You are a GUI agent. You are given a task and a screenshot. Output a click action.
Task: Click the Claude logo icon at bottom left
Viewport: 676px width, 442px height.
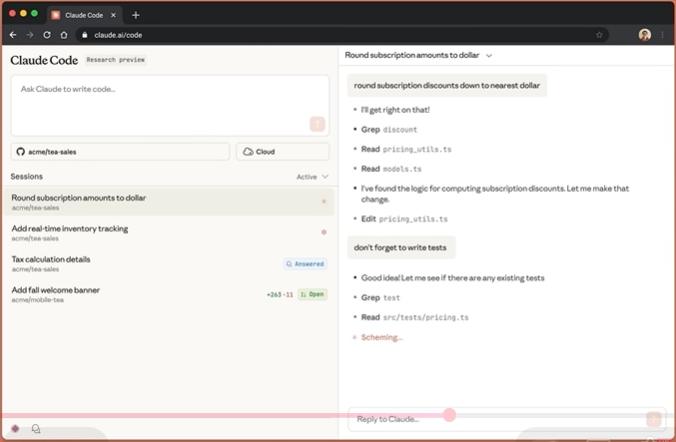15,428
